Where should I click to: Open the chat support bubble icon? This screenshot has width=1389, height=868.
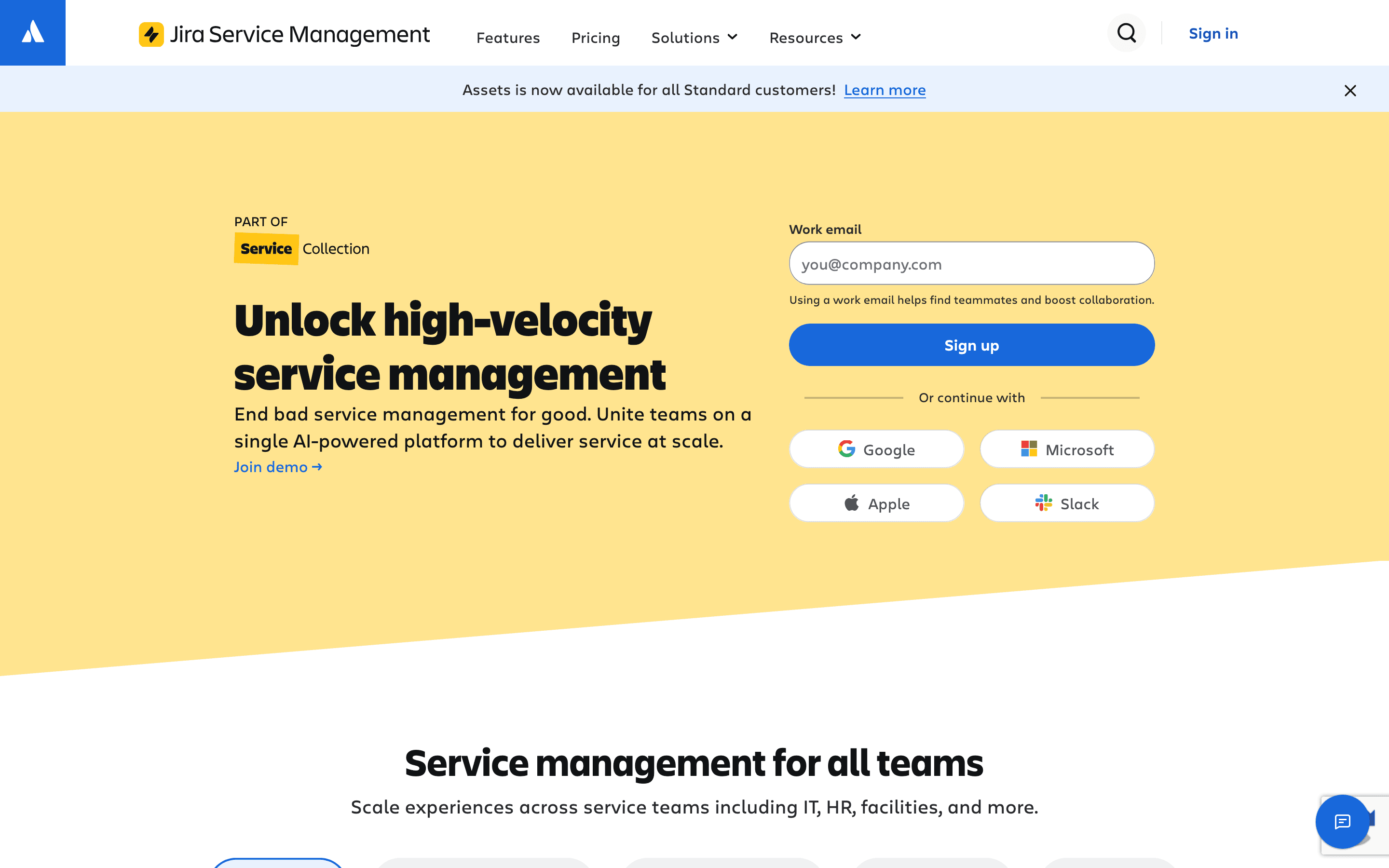pos(1342,822)
